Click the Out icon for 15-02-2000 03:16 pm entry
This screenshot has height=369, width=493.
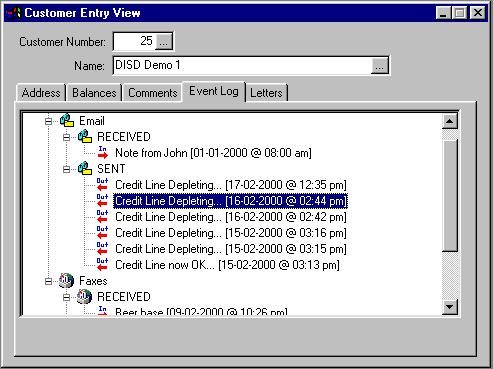click(x=102, y=232)
